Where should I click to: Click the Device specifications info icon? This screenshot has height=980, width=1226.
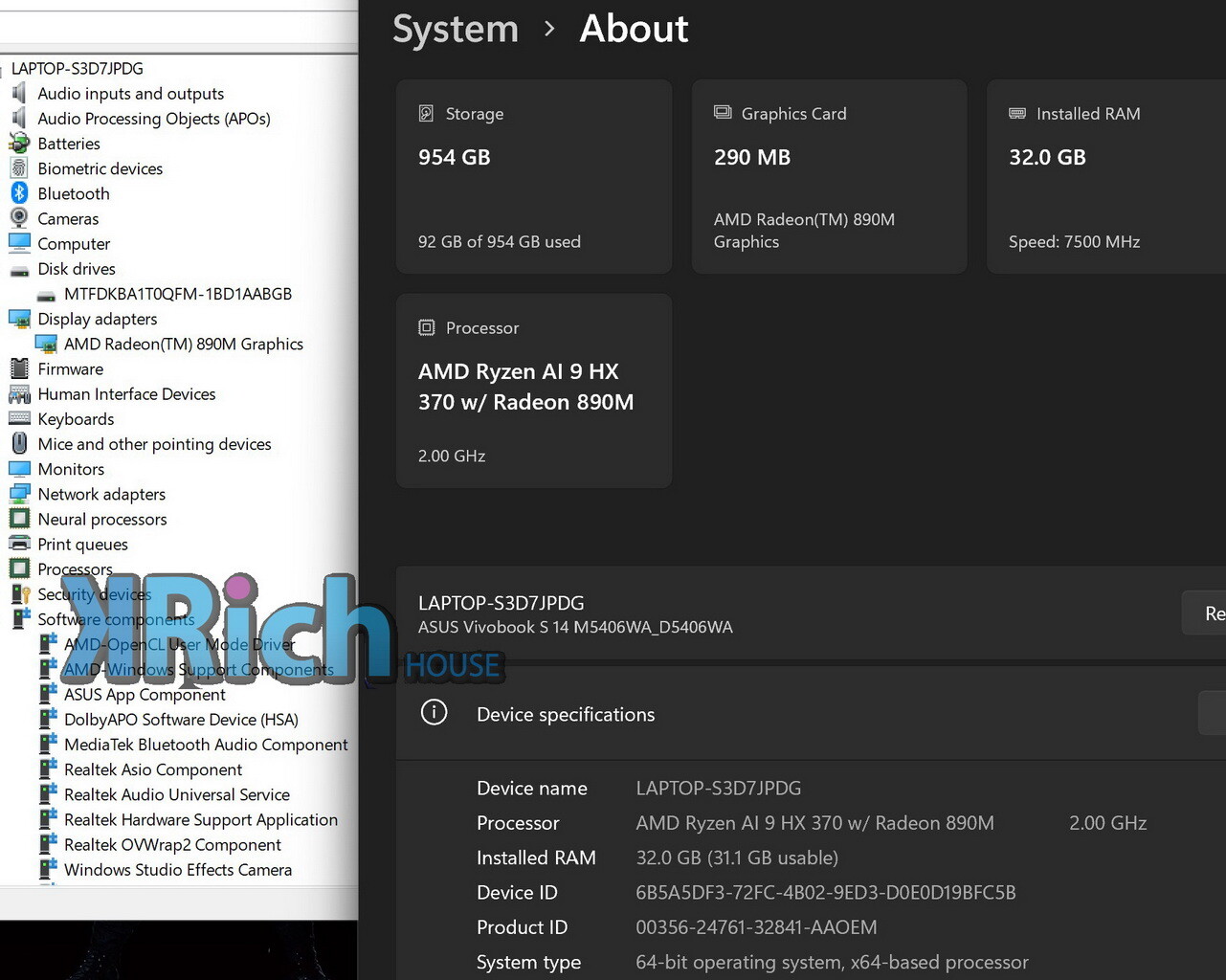(x=434, y=712)
